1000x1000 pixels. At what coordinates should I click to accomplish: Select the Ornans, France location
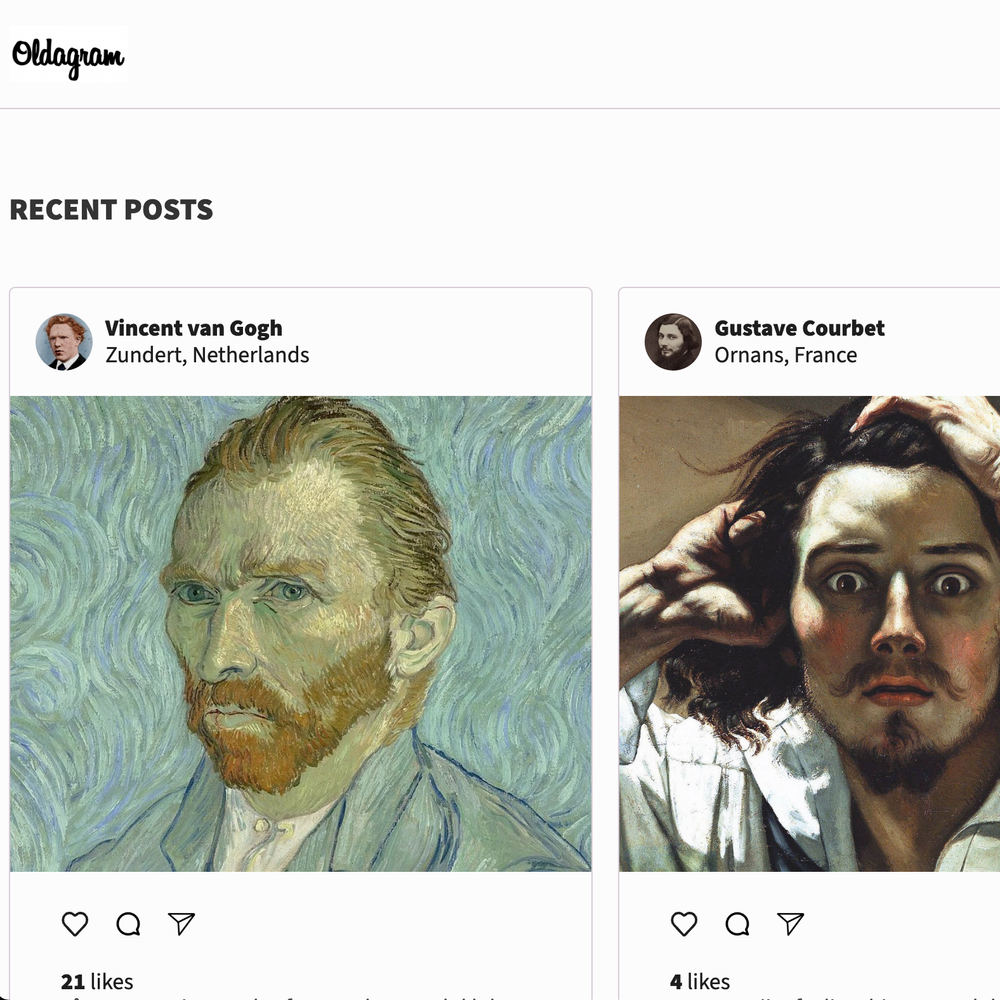pyautogui.click(x=785, y=355)
